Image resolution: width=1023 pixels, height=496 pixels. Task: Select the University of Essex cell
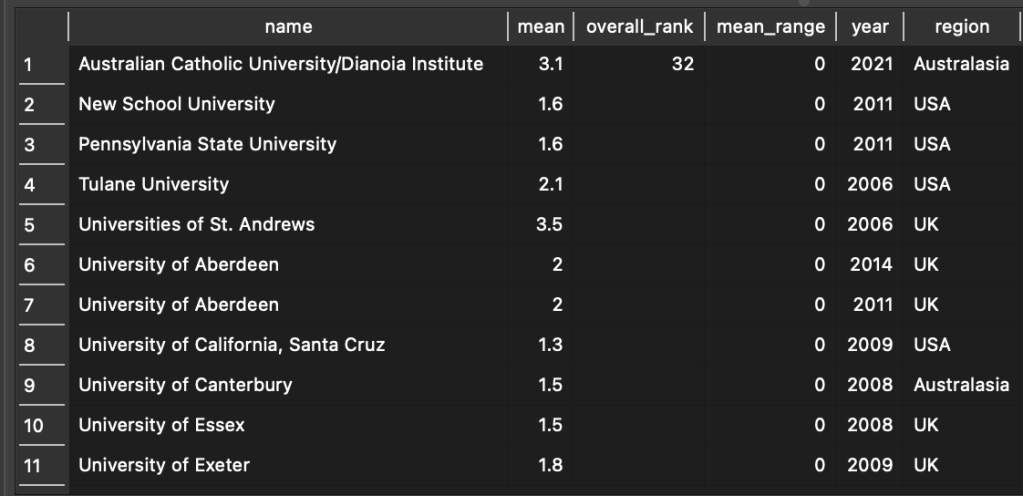(162, 425)
